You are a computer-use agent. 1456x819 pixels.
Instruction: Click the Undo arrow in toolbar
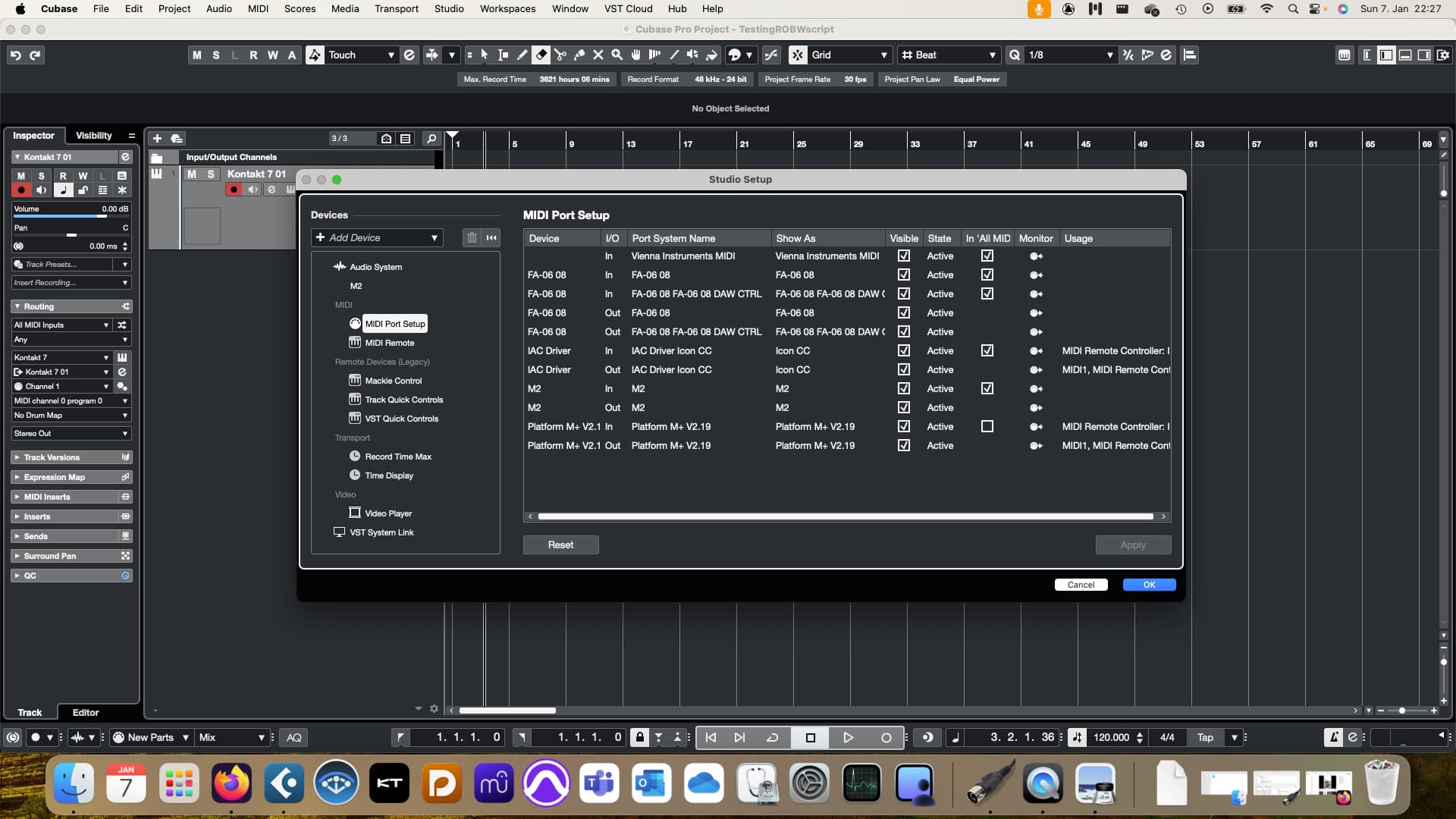(15, 55)
